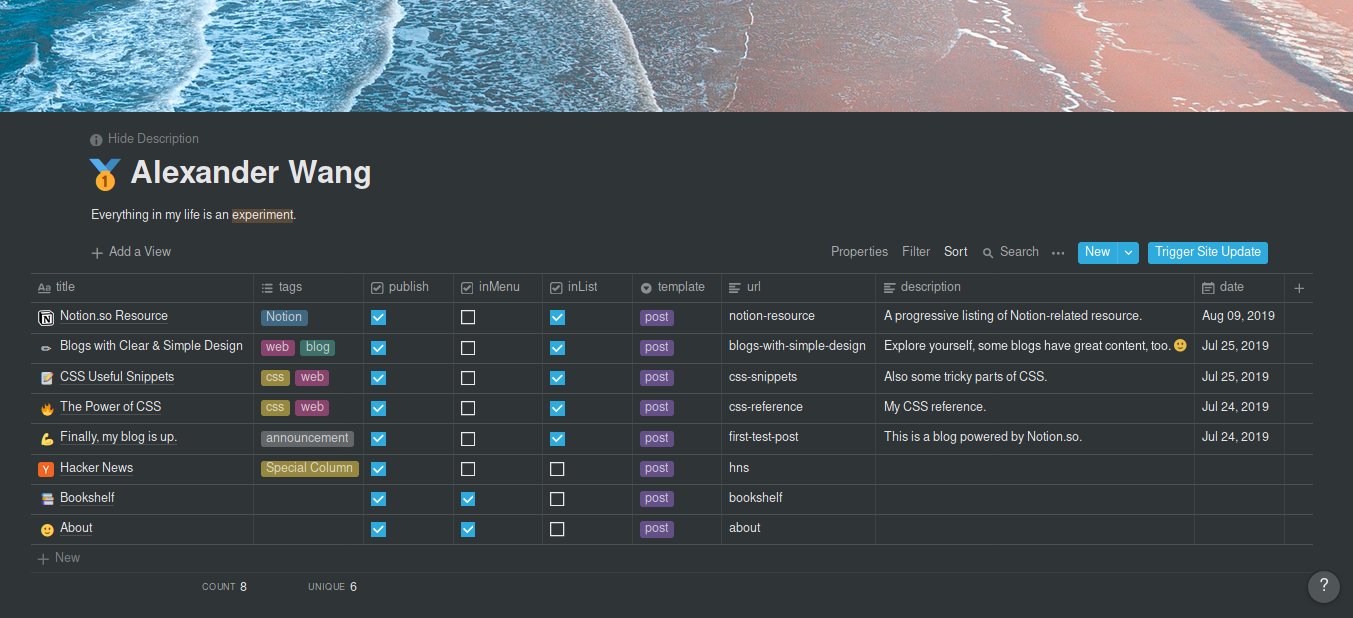Viewport: 1353px width, 618px height.
Task: Open the inMenu column header
Action: click(498, 287)
